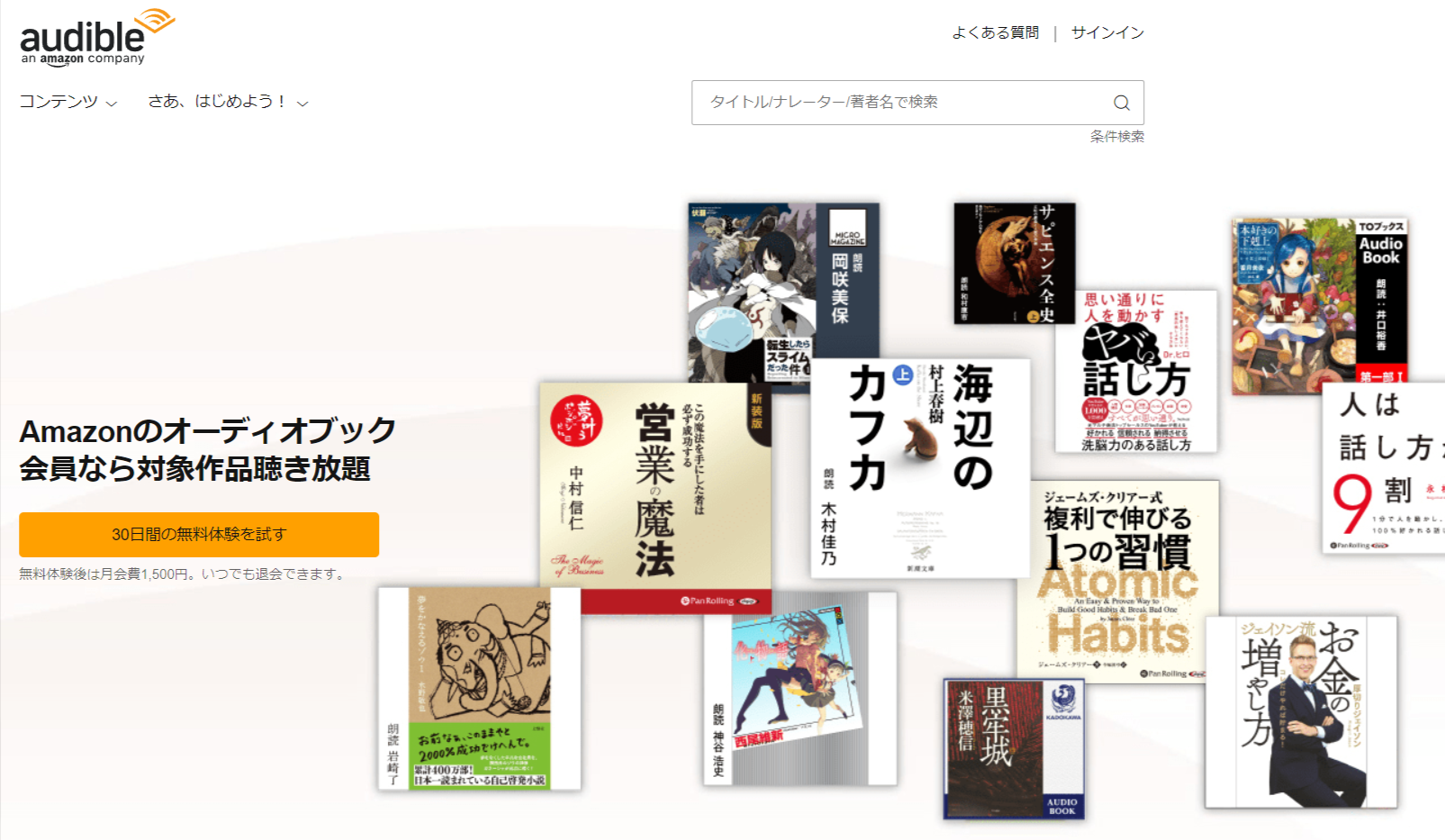The width and height of the screenshot is (1445, 840).
Task: Open the 西尾維新 化物語 book cover
Action: point(800,689)
